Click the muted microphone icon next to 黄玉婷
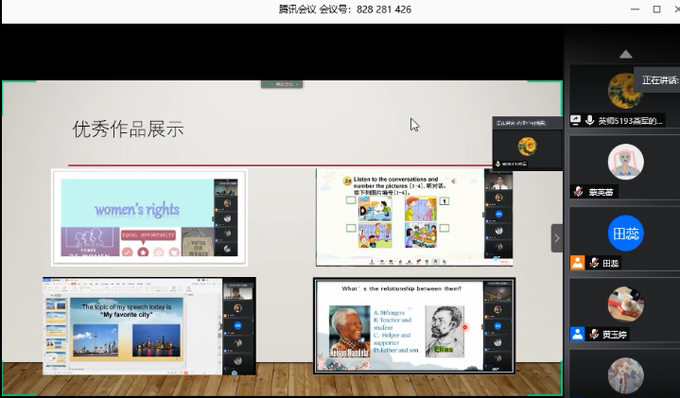Image resolution: width=680 pixels, height=398 pixels. click(x=595, y=333)
